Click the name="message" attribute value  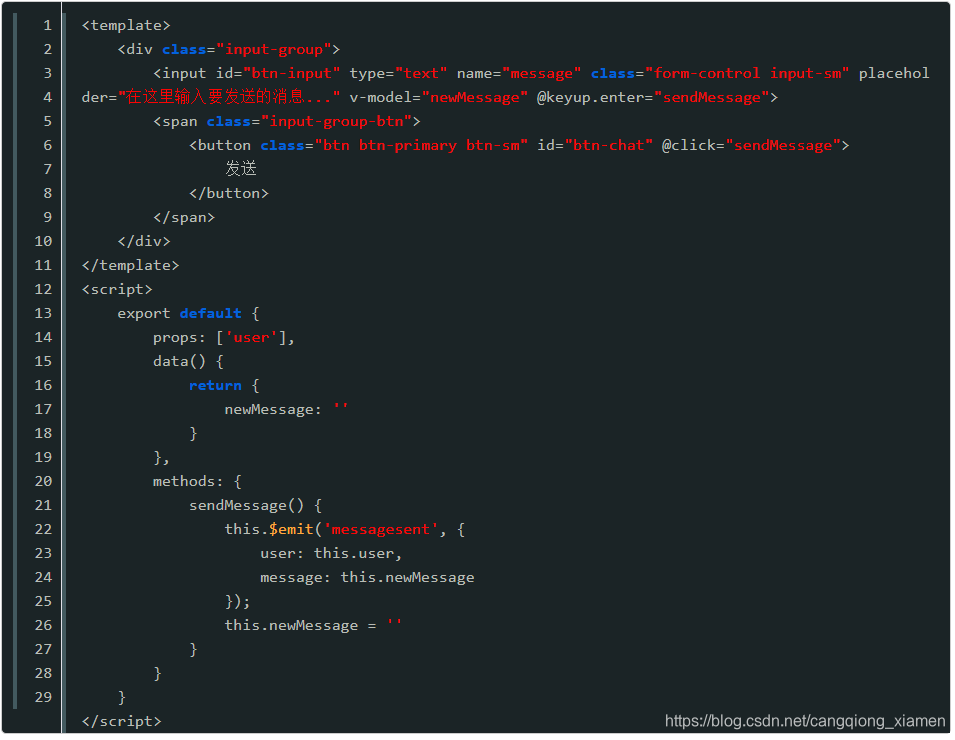pyautogui.click(x=541, y=74)
